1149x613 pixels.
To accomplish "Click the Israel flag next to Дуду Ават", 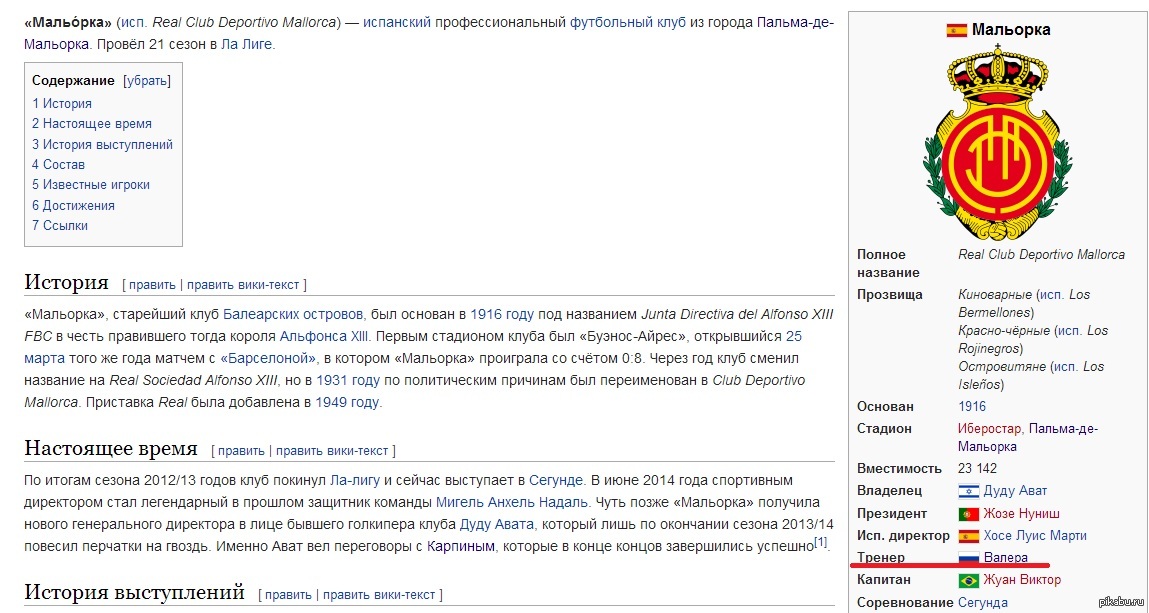I will pos(968,491).
